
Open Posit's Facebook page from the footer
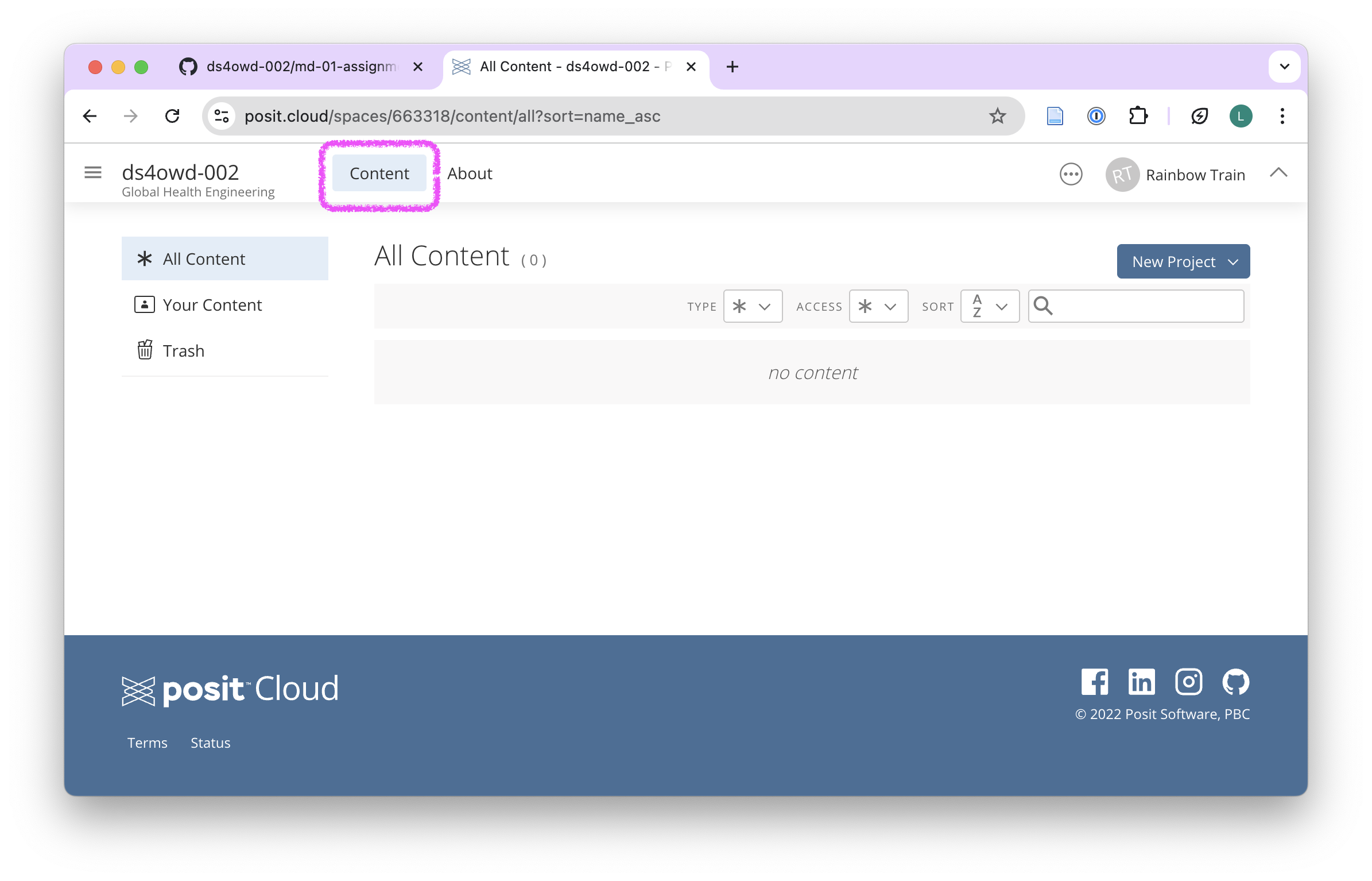(x=1094, y=682)
